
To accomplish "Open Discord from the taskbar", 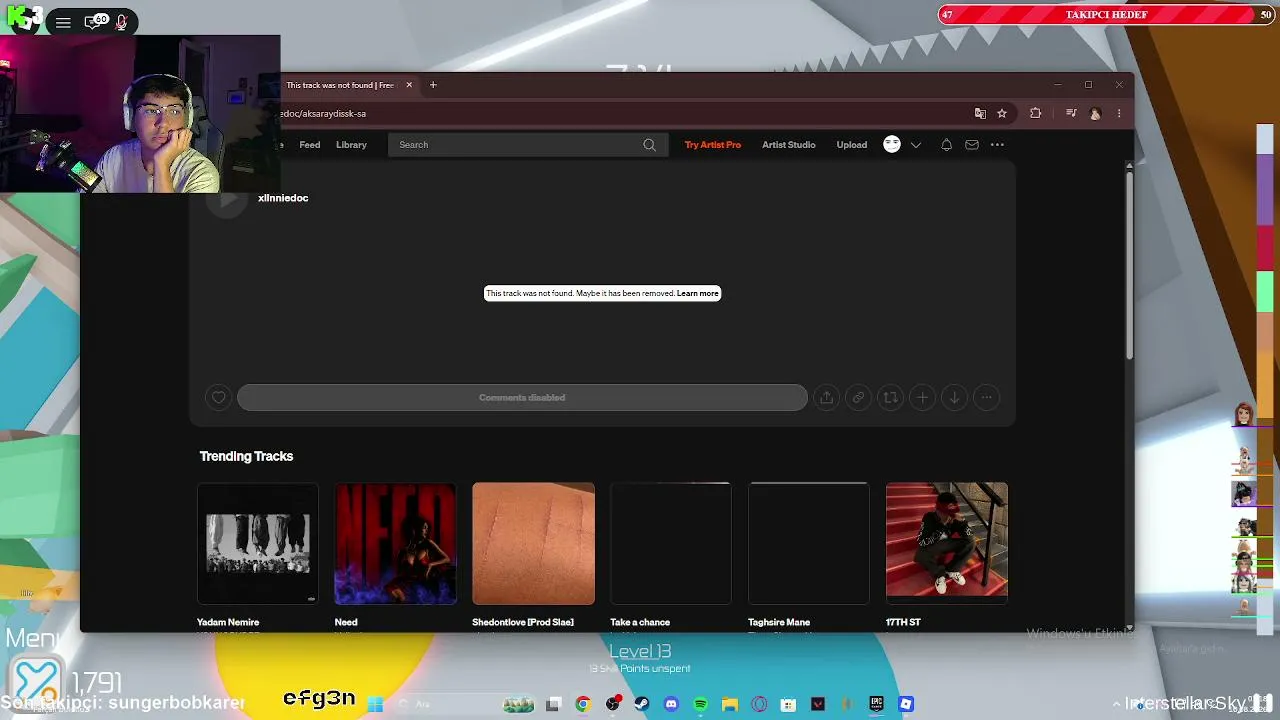I will click(x=671, y=704).
